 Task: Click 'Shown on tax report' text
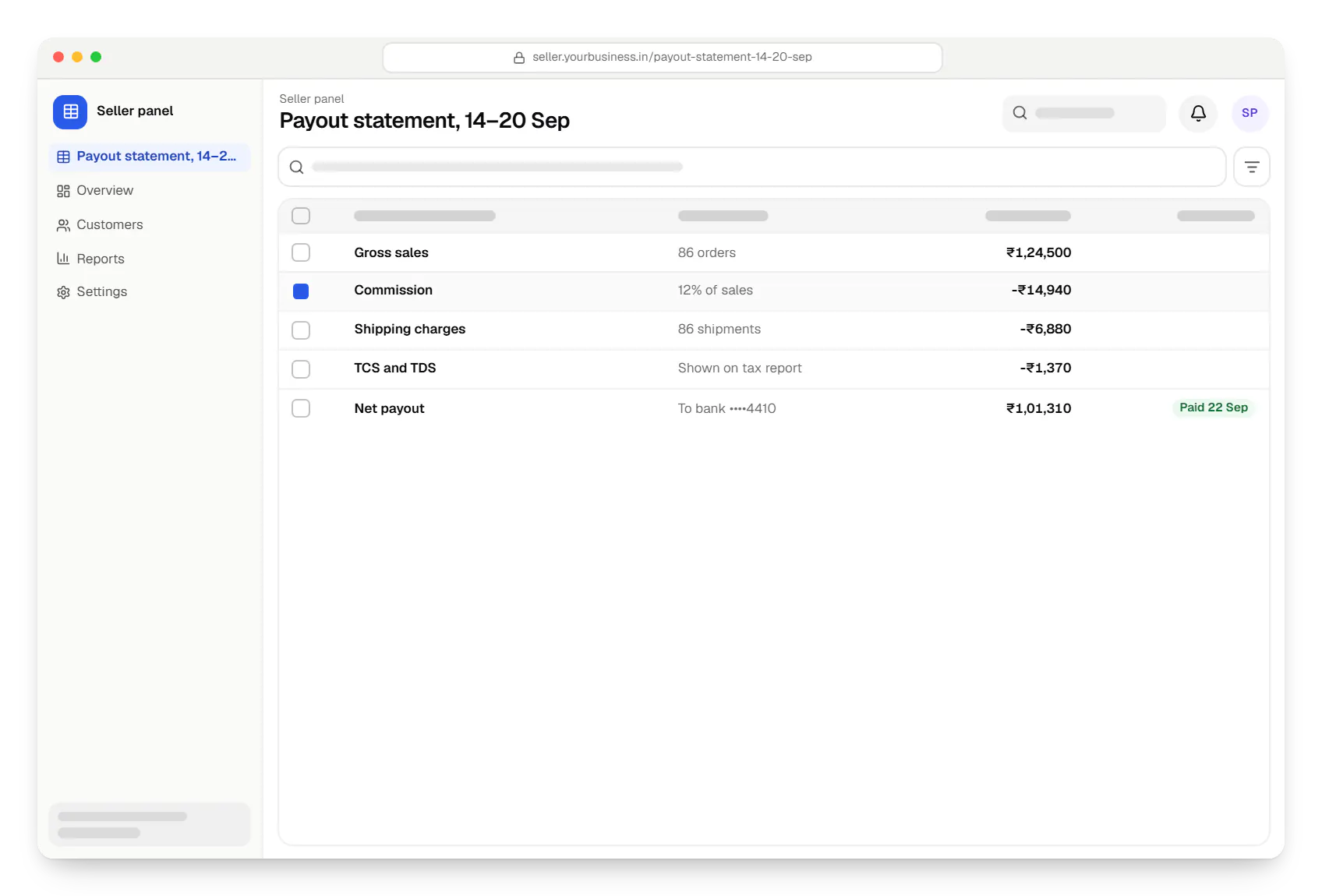point(740,368)
